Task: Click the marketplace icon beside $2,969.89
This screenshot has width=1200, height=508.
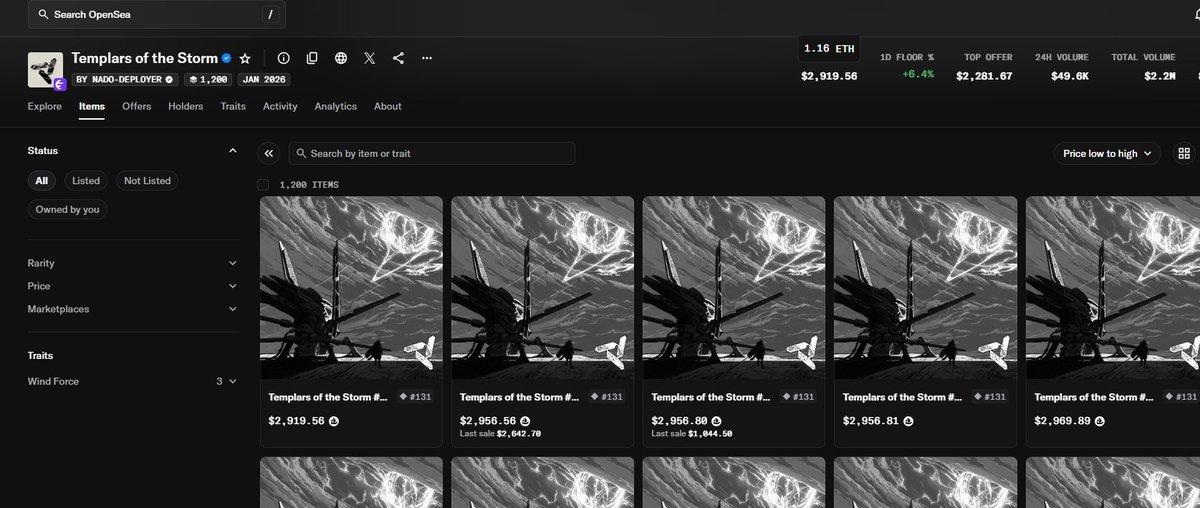Action: point(1099,421)
